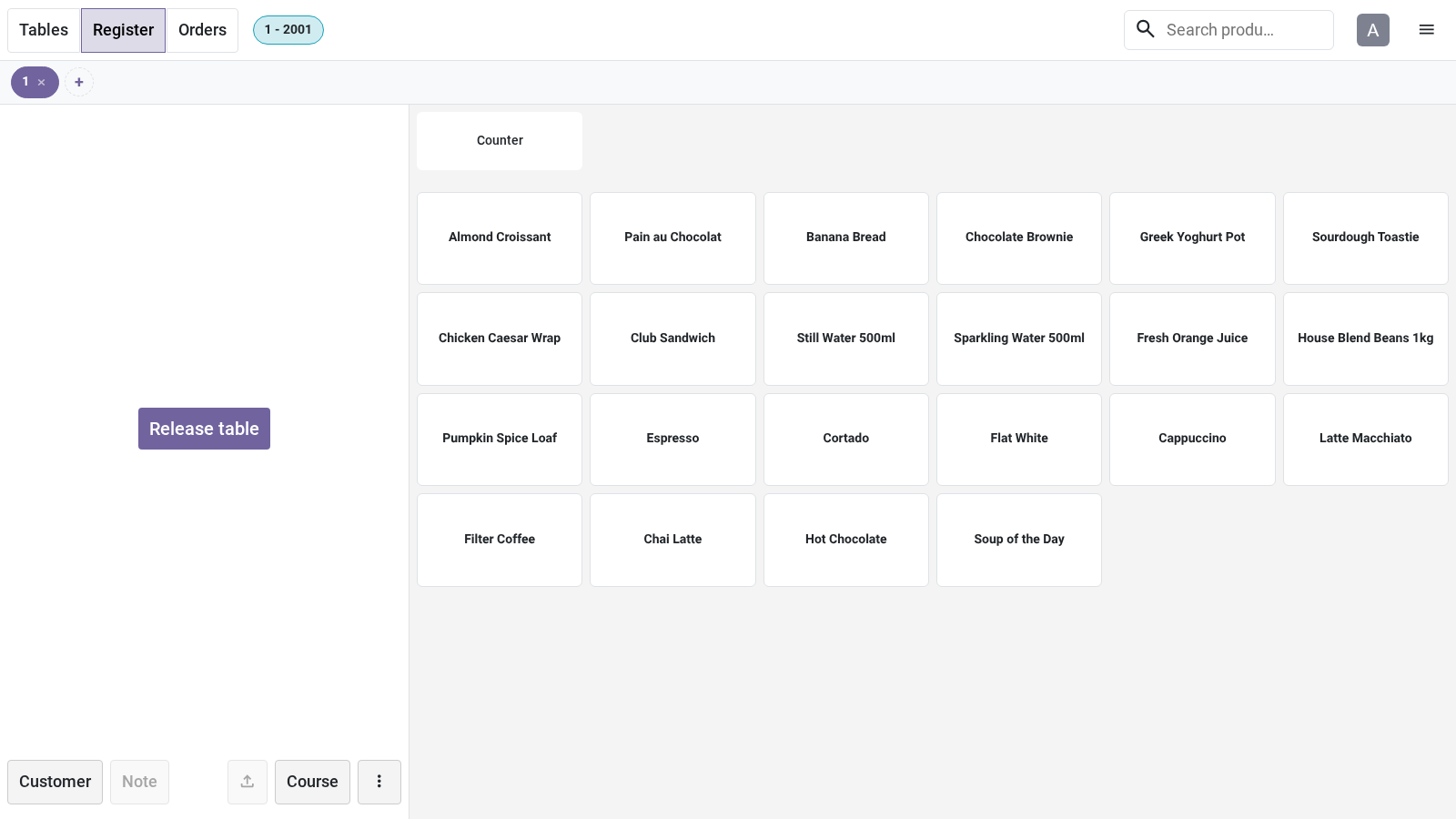Add Still Water 500ml to order

click(846, 339)
